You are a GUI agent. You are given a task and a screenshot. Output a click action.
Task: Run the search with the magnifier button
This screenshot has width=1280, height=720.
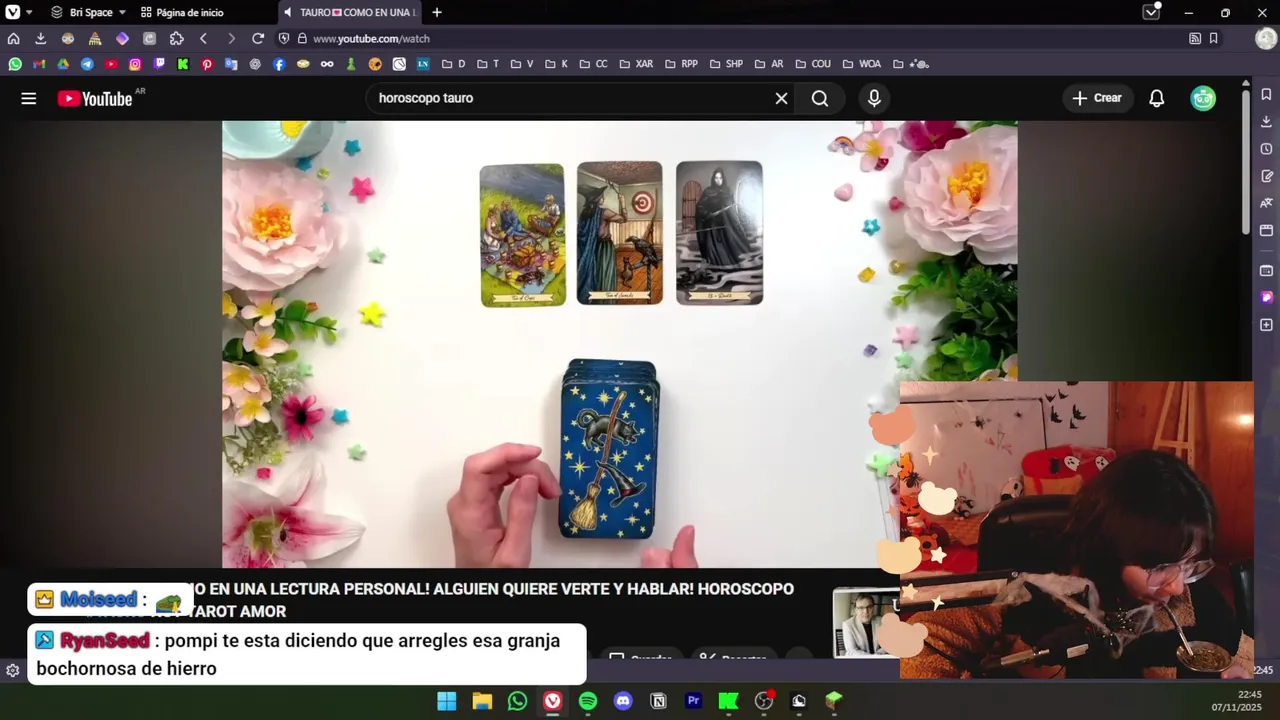click(x=820, y=98)
